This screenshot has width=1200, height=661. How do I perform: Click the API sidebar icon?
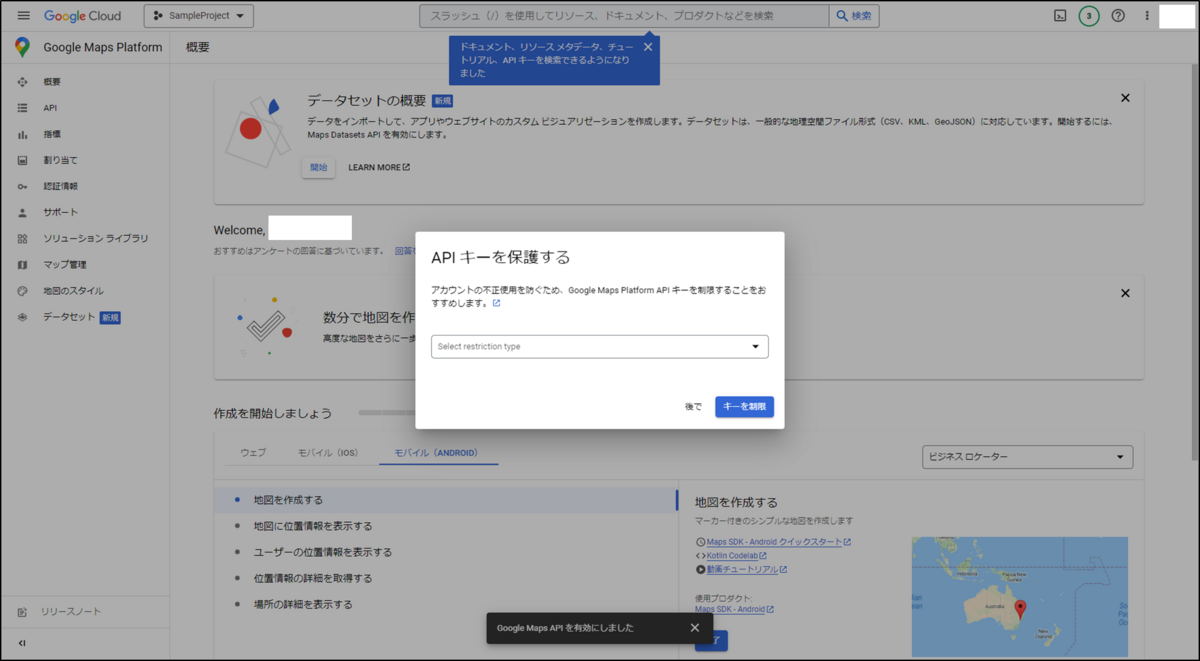tap(22, 108)
